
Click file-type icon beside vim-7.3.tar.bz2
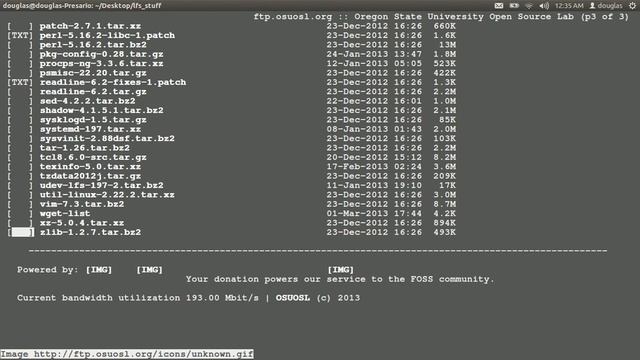click(x=20, y=204)
